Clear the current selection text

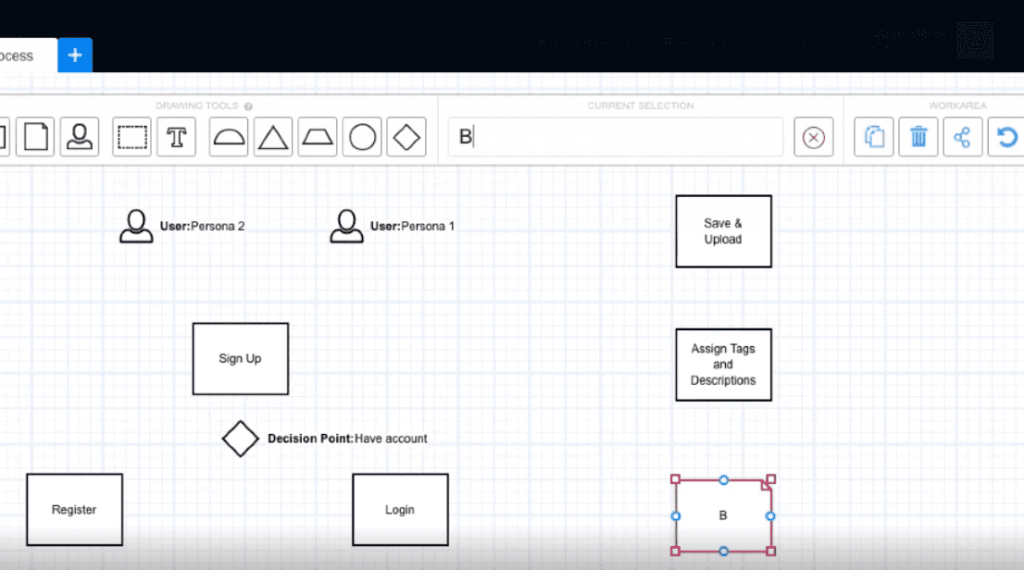coord(813,137)
